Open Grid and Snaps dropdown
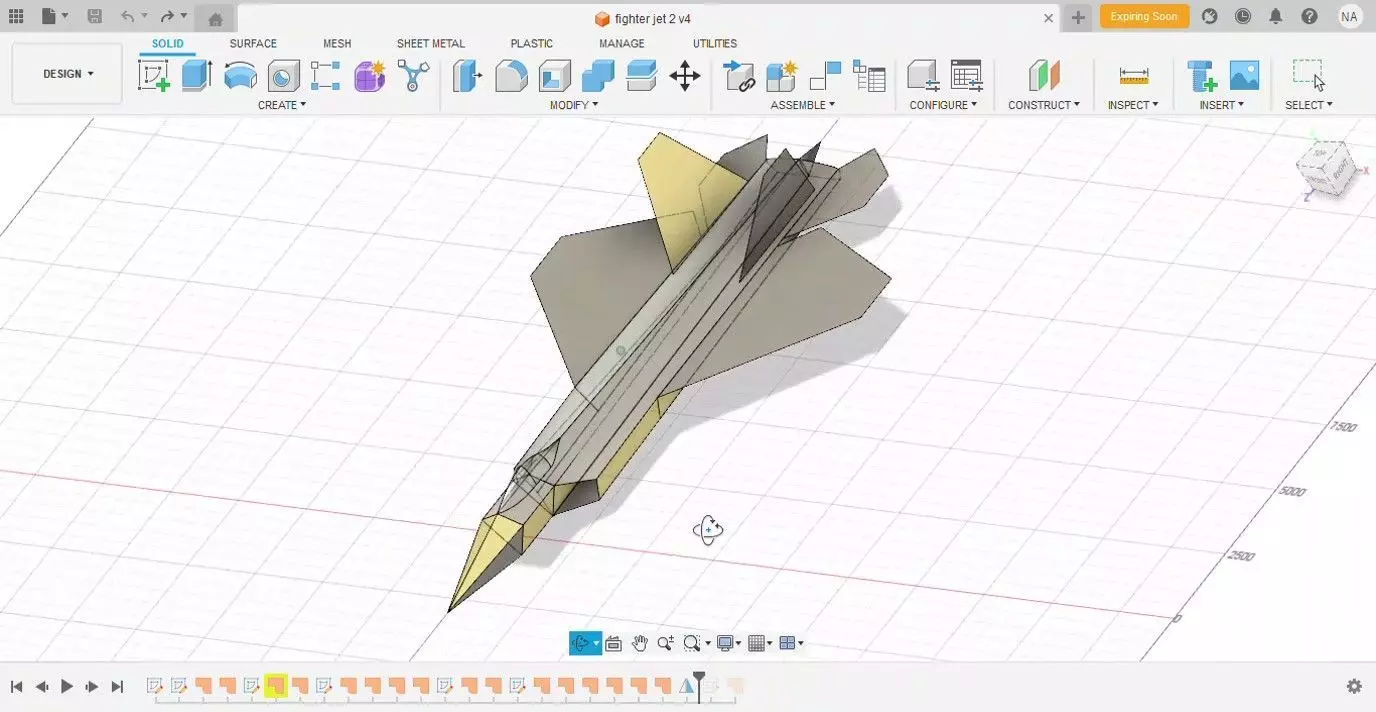 point(761,643)
